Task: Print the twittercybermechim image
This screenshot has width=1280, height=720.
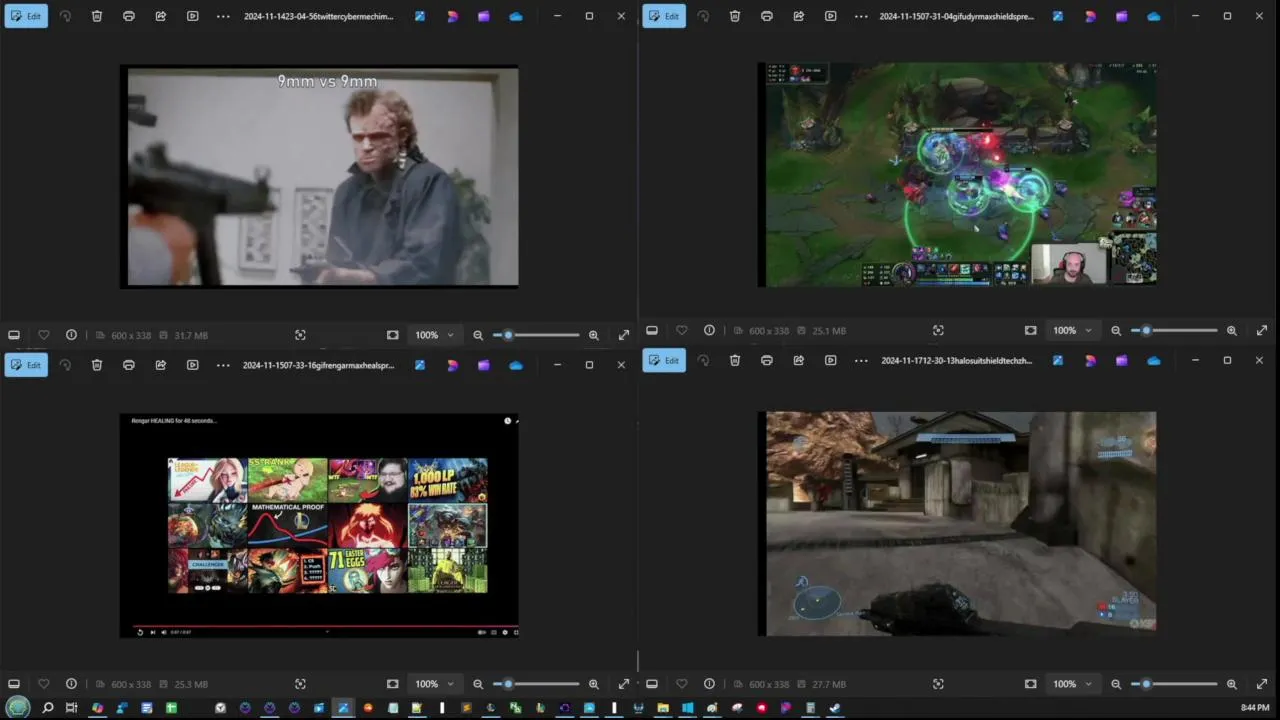Action: [x=129, y=16]
